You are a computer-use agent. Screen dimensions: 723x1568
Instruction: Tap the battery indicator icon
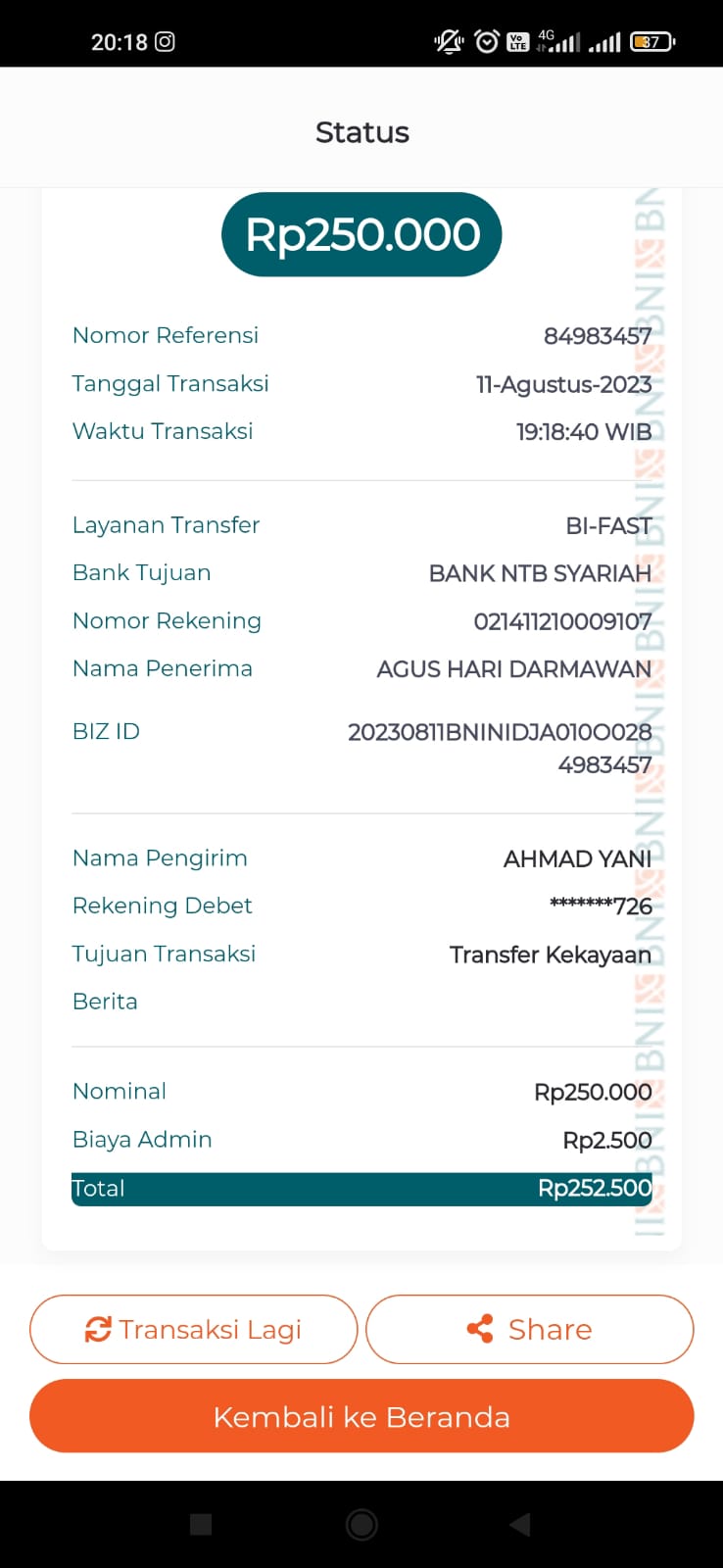coord(652,41)
